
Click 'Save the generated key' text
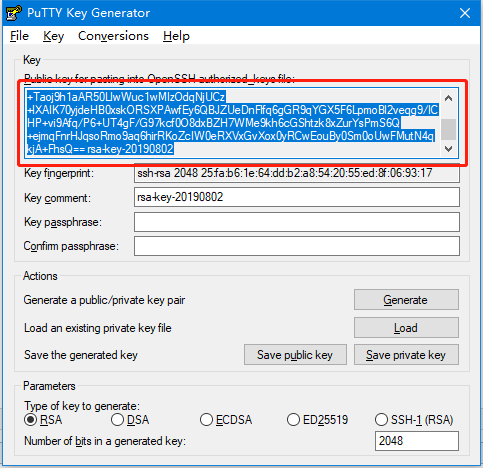(x=81, y=355)
